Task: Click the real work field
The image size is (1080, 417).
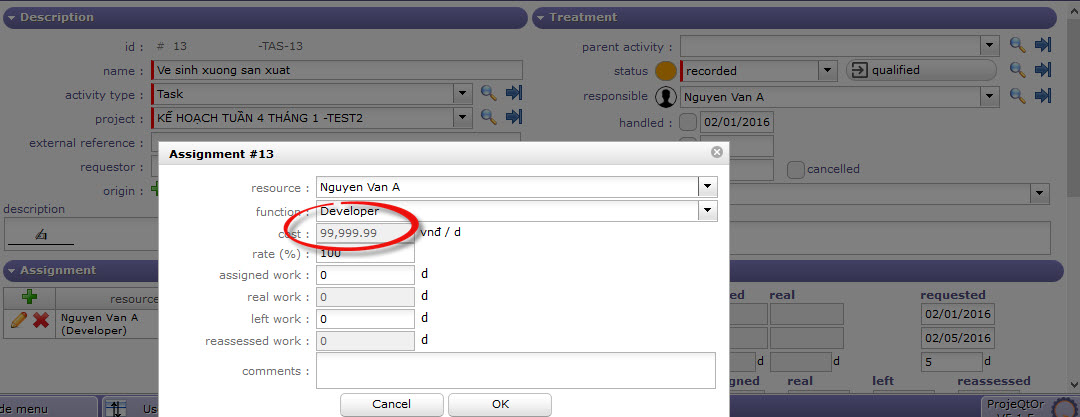Action: coord(365,297)
